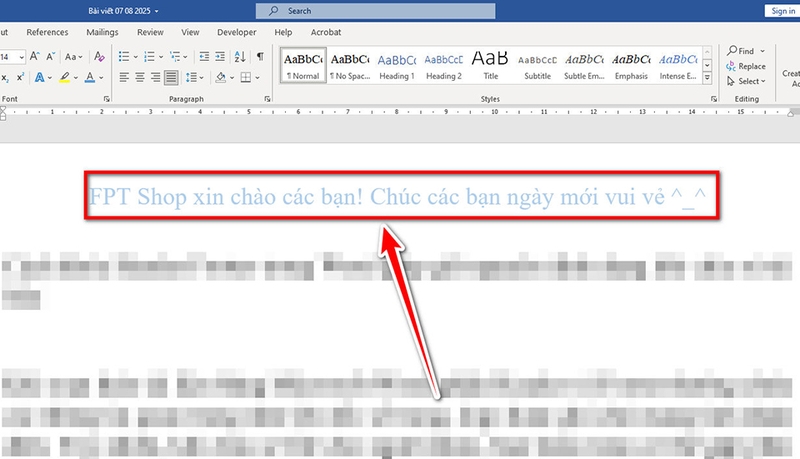Open Paragraph settings dialog launcher
The height and width of the screenshot is (459, 800).
tap(267, 99)
